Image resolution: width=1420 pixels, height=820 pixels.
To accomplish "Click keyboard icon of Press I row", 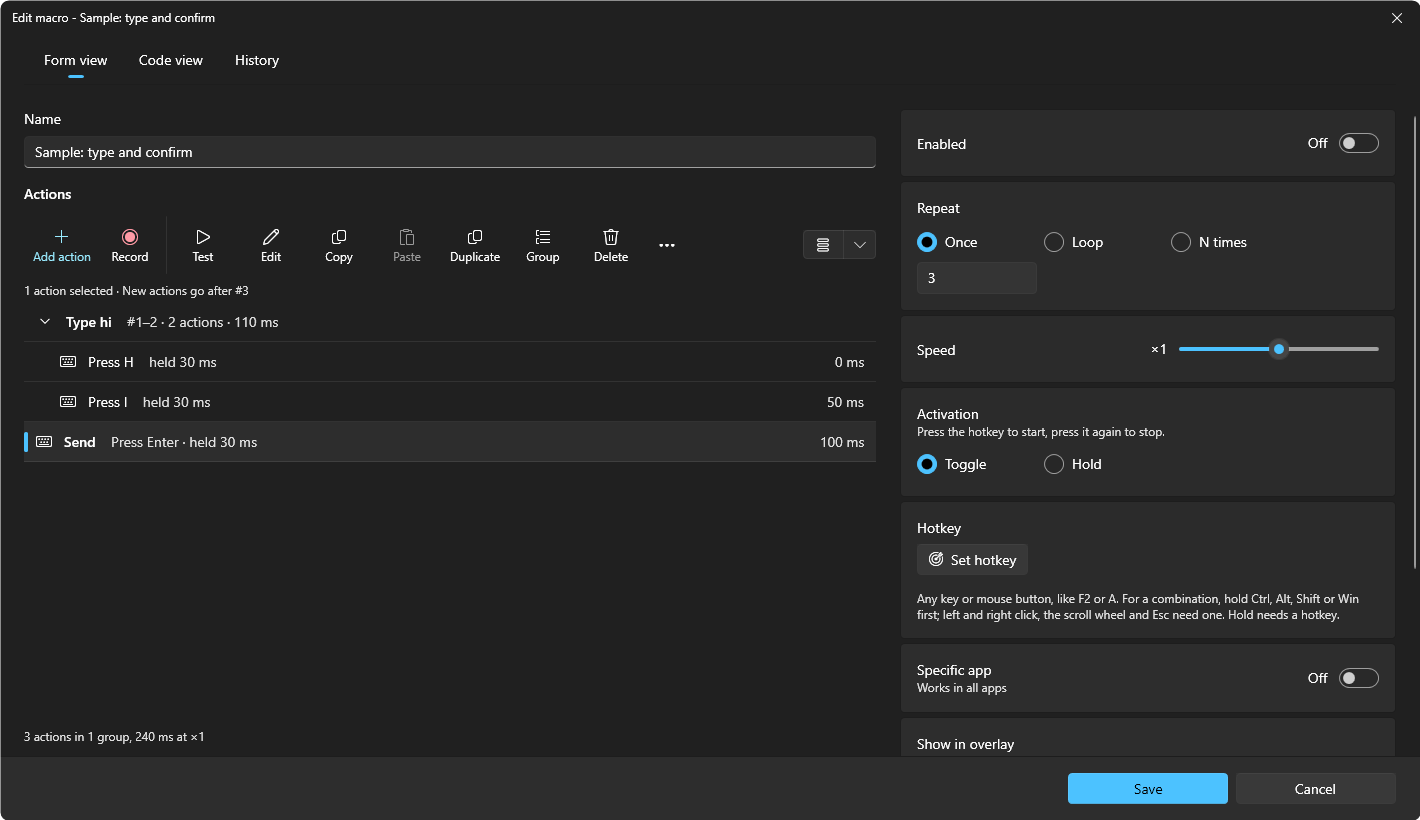I will (68, 402).
